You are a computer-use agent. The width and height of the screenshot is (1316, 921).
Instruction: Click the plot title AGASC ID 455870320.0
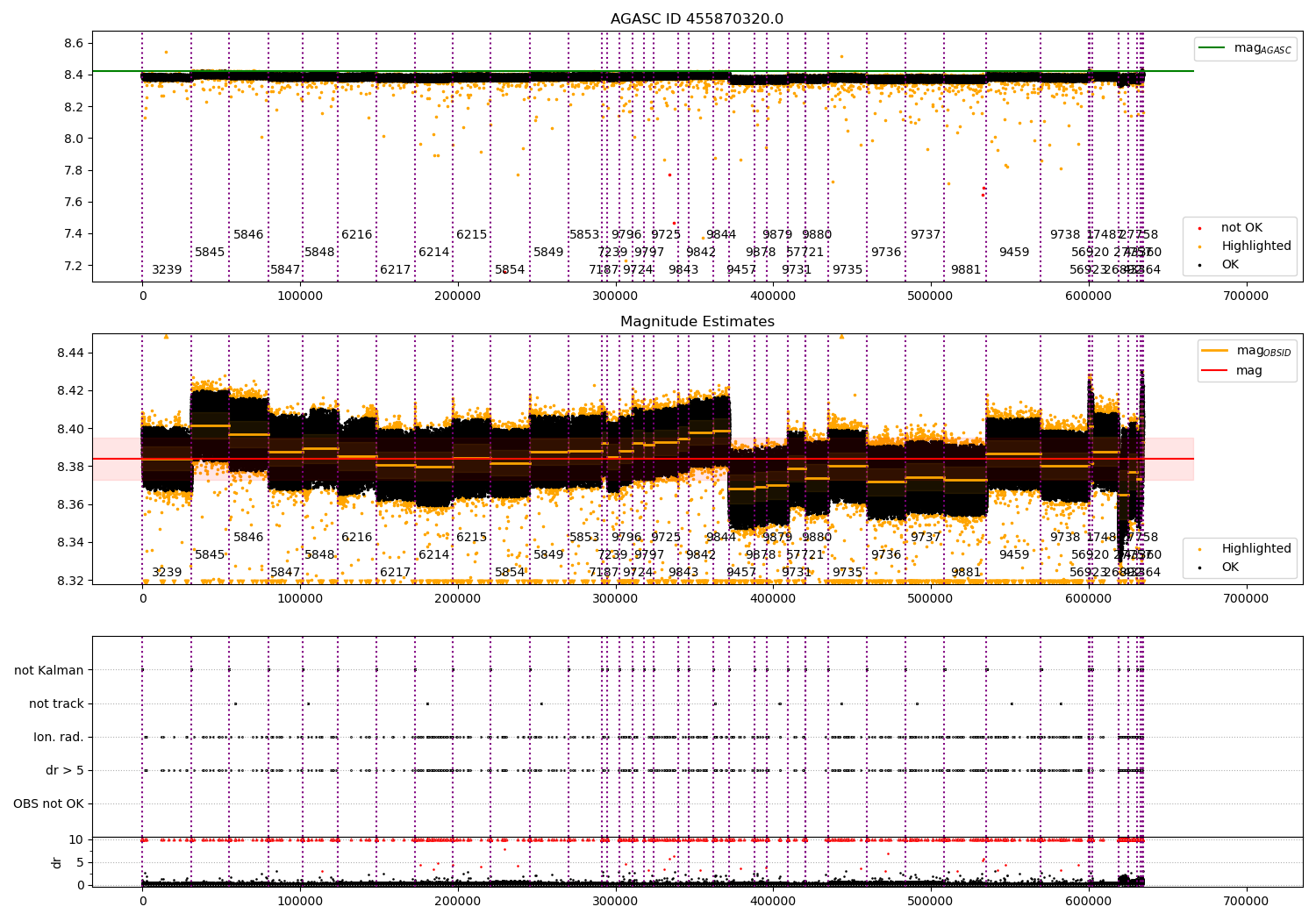tap(697, 19)
